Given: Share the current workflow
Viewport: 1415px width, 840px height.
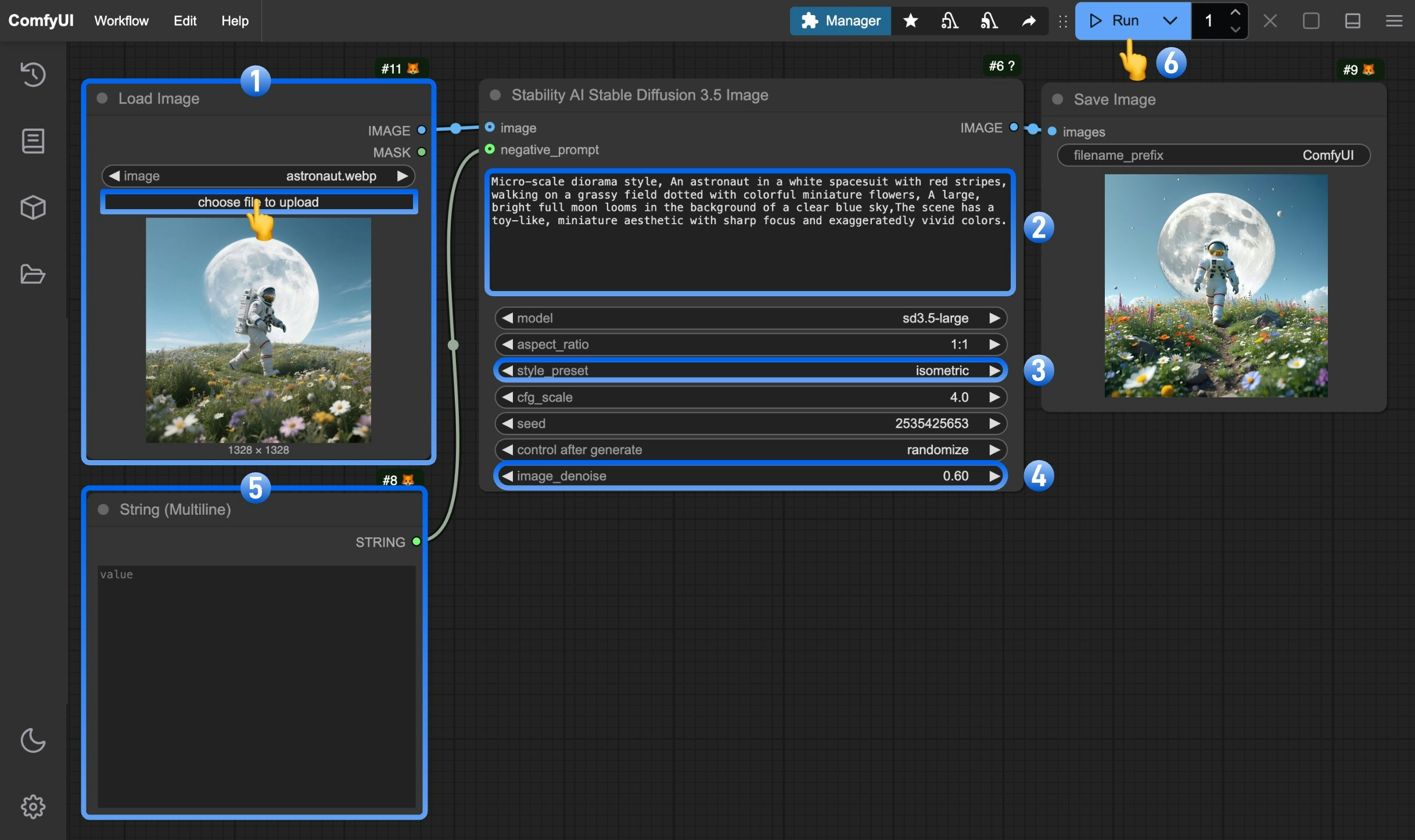Looking at the screenshot, I should pos(1028,21).
